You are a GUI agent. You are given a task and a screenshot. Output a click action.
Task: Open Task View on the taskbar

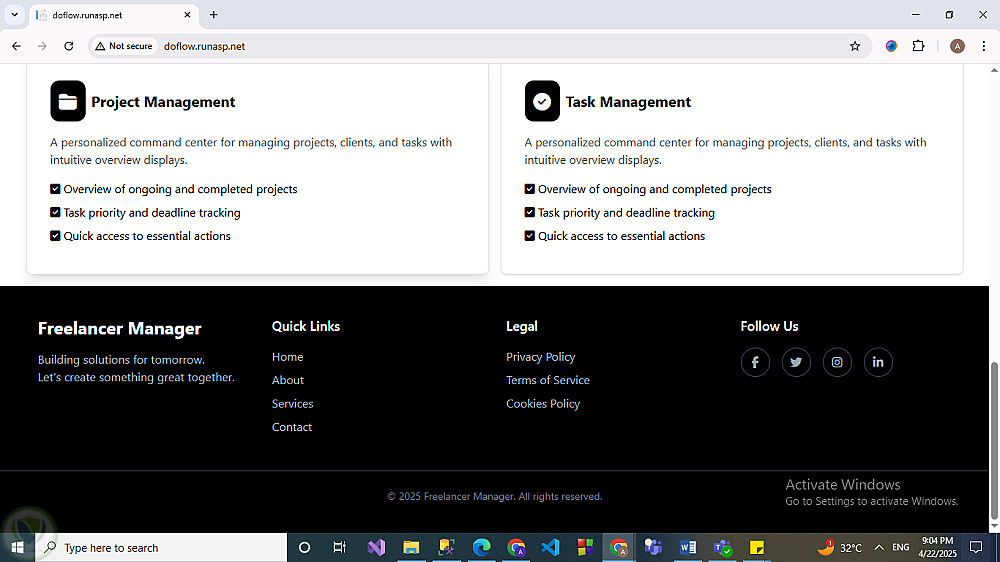(x=340, y=547)
